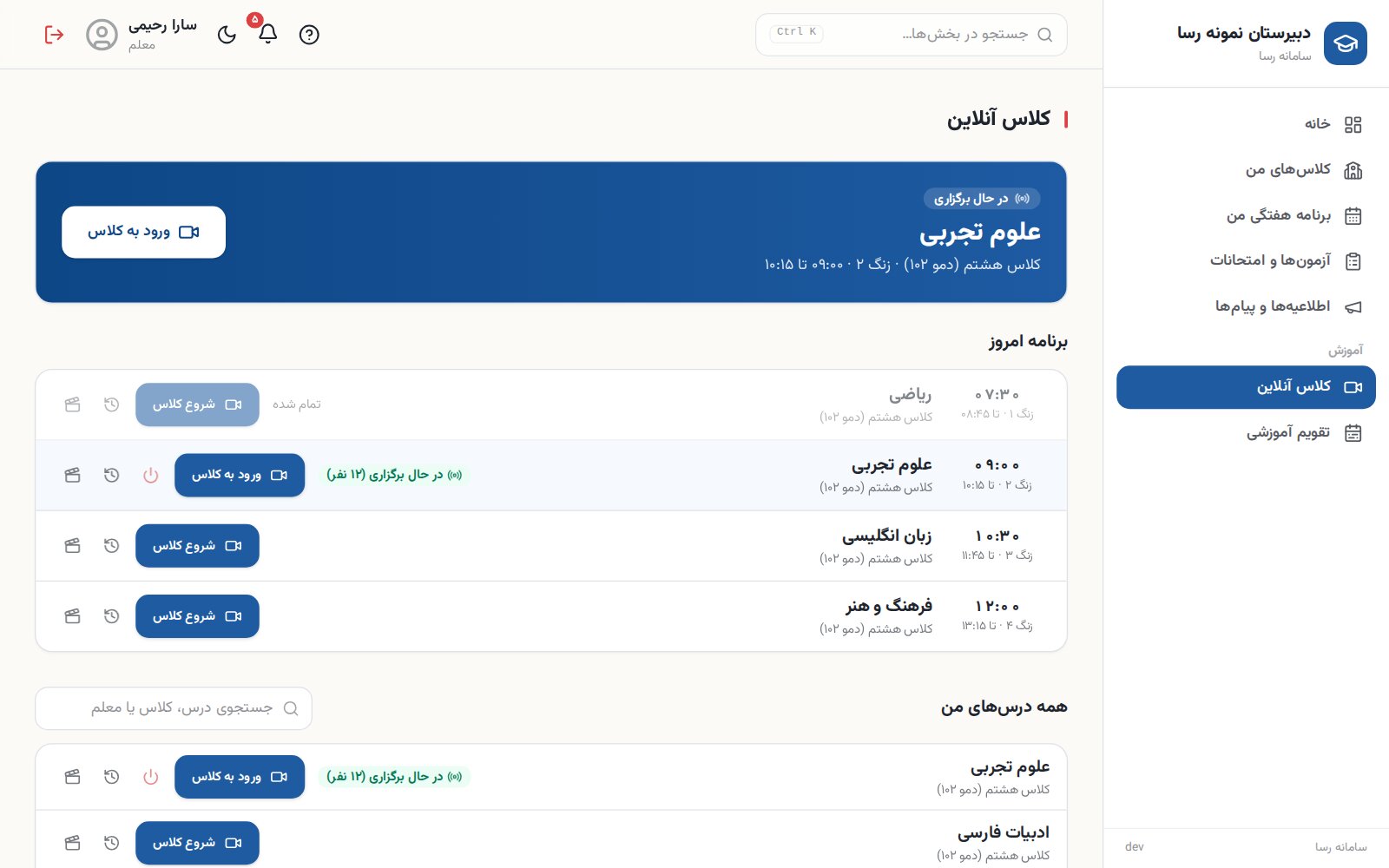
Task: Click the logout icon in the header
Action: 54,35
